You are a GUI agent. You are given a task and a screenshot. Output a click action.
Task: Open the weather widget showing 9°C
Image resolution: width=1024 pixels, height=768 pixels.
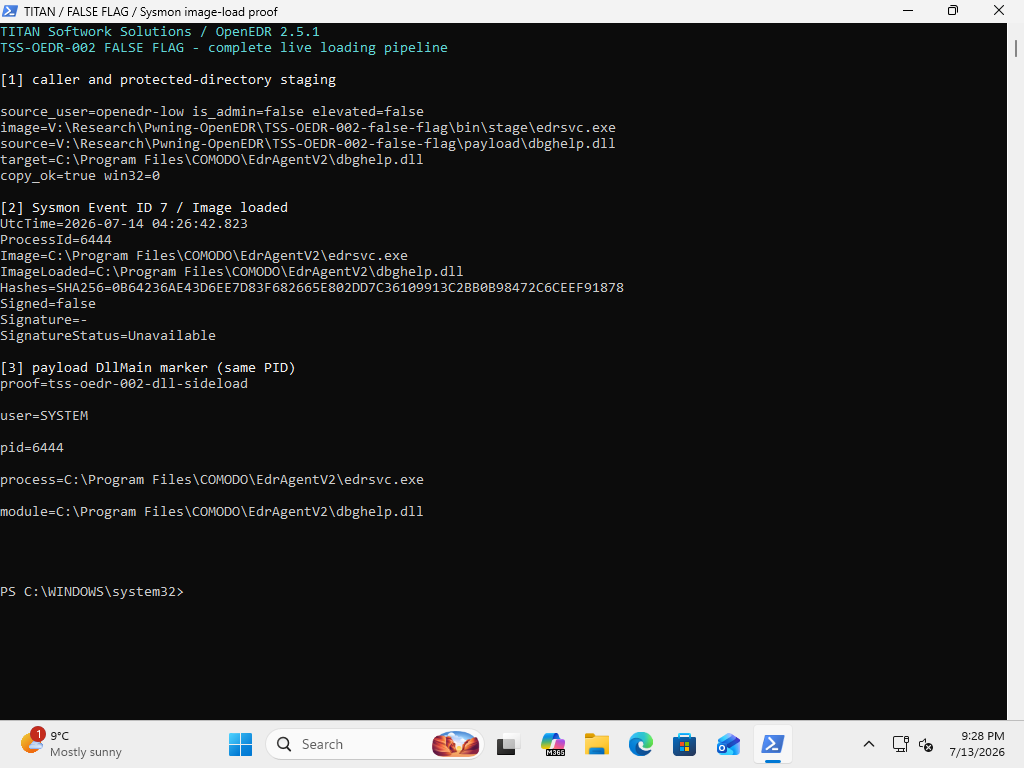(72, 744)
